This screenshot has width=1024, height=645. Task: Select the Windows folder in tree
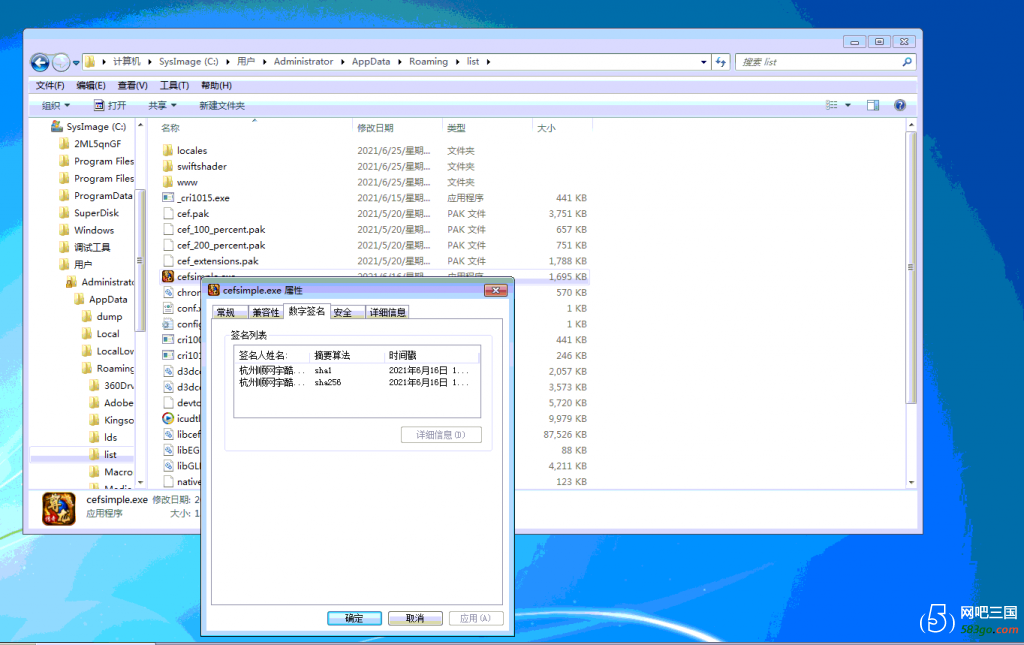[94, 230]
